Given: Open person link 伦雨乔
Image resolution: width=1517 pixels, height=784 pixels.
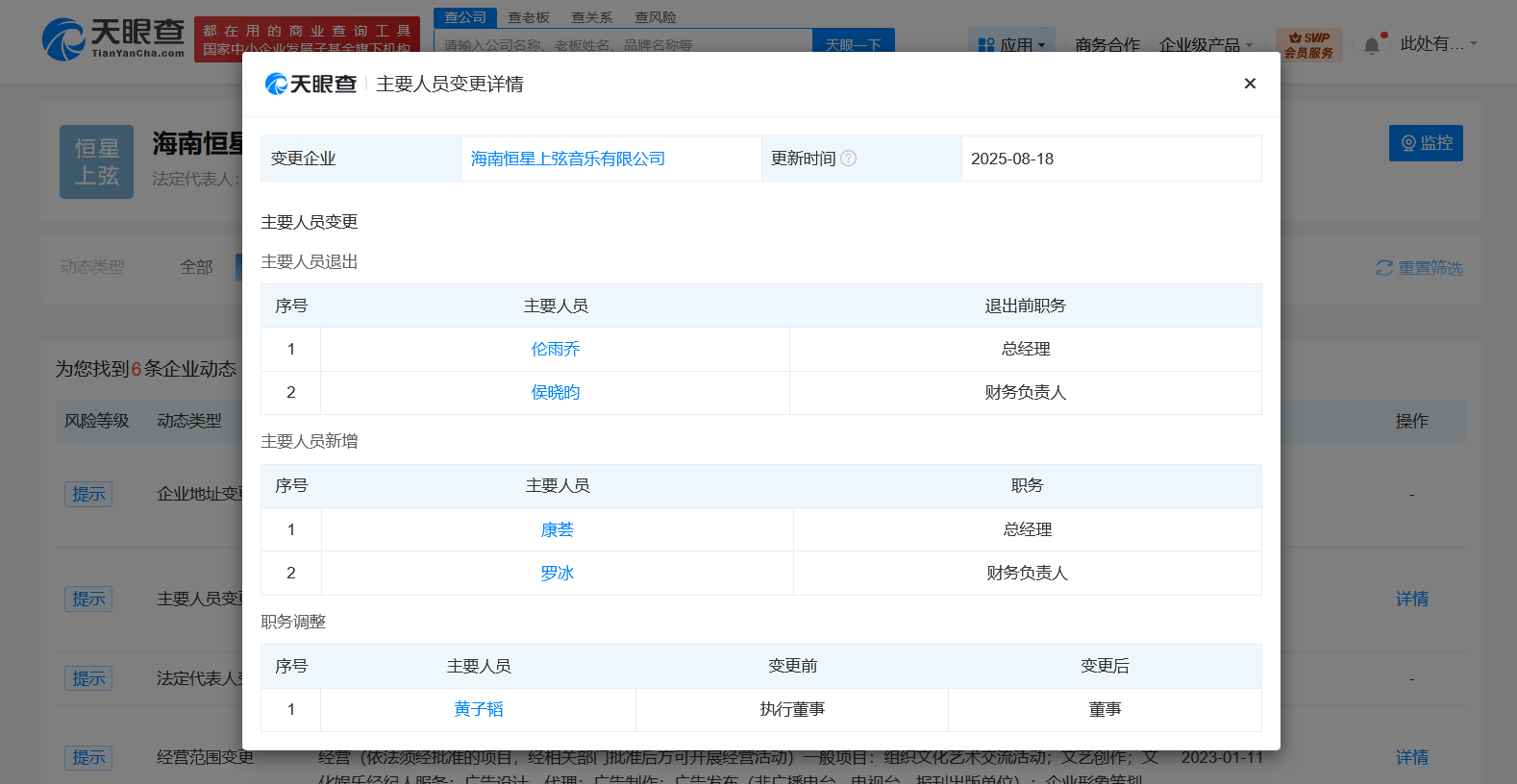Looking at the screenshot, I should click(556, 349).
